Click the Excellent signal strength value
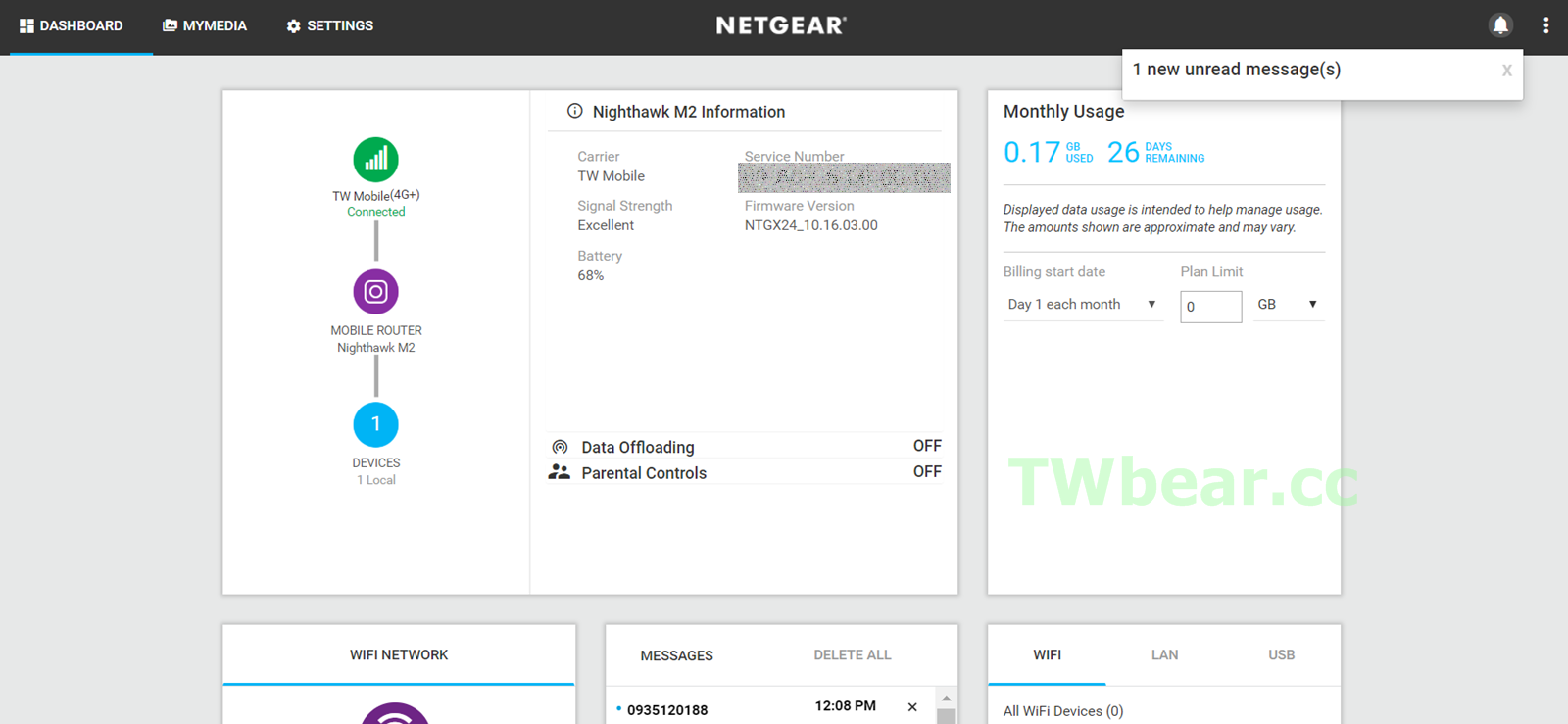 (606, 225)
